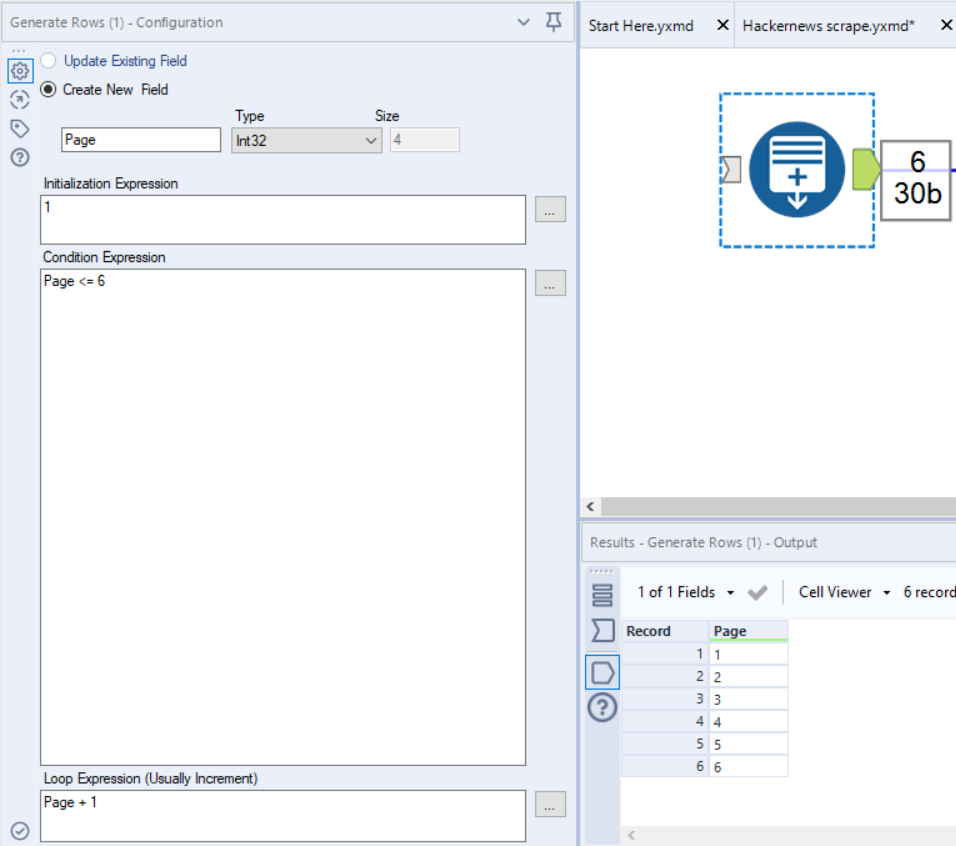Show input anchor data in Results
The image size is (956, 846).
602,630
